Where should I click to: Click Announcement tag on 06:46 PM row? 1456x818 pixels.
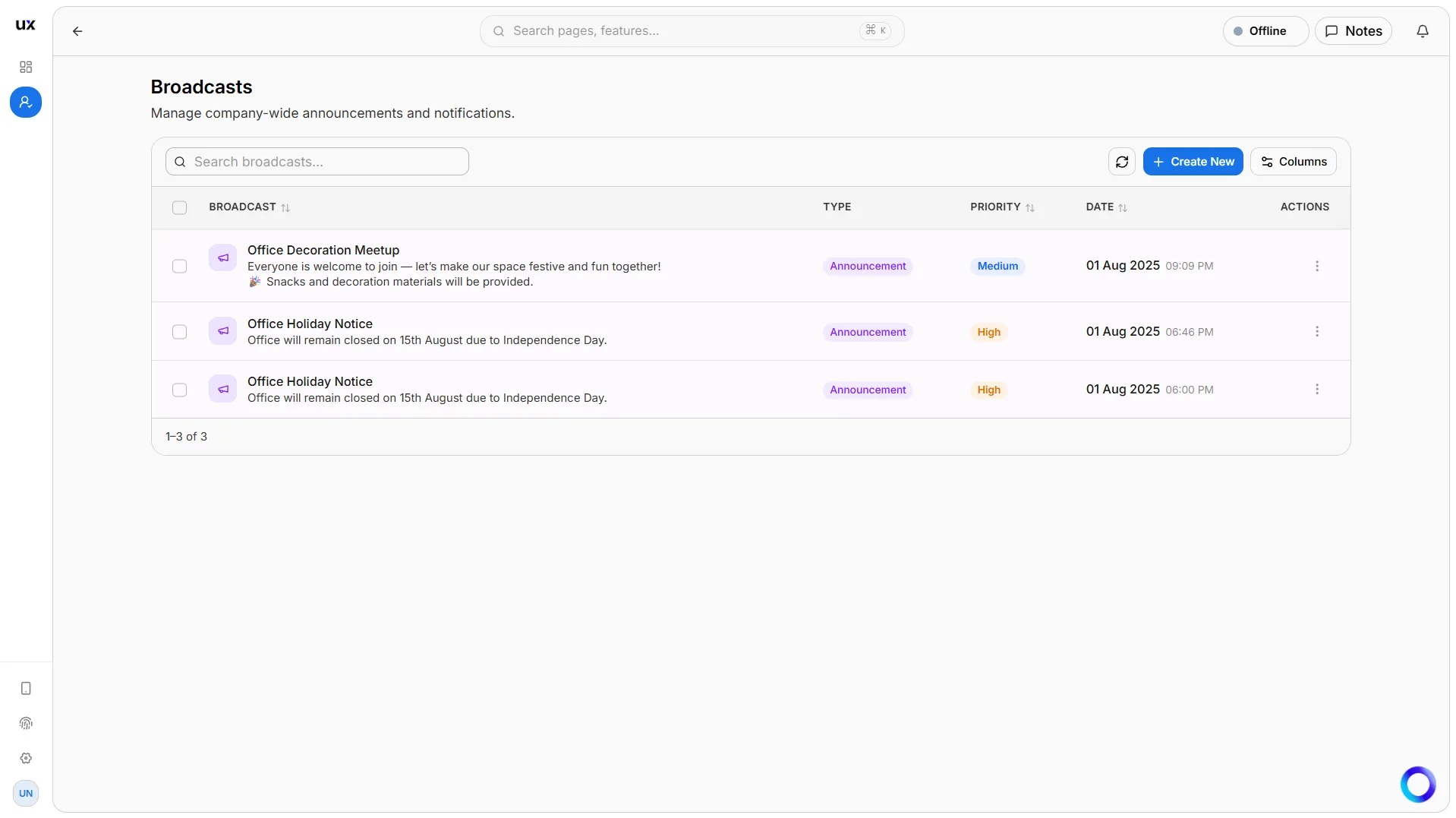point(868,332)
